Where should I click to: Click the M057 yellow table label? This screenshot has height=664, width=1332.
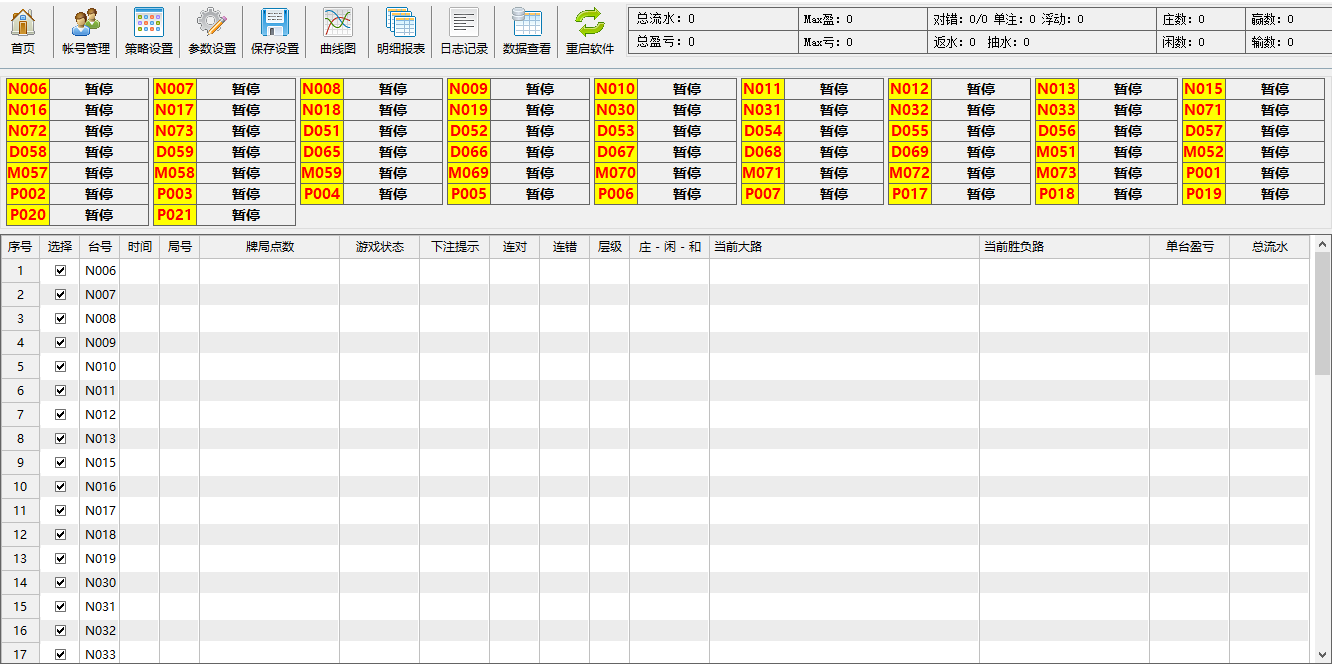[28, 173]
